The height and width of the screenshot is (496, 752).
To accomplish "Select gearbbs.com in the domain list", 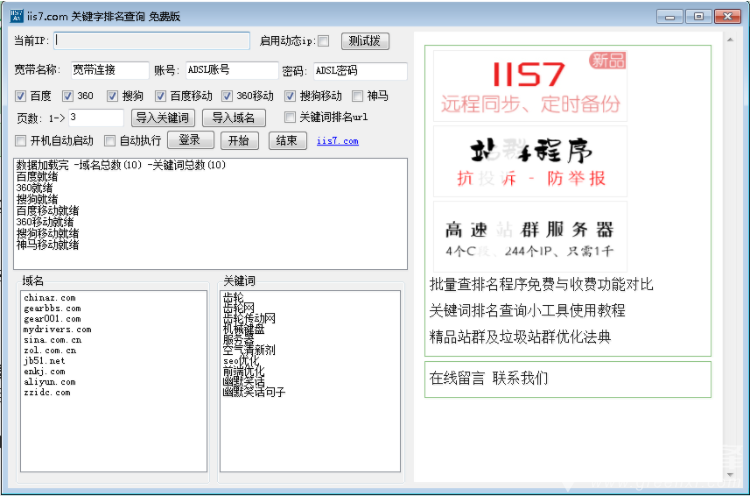I will (x=52, y=308).
